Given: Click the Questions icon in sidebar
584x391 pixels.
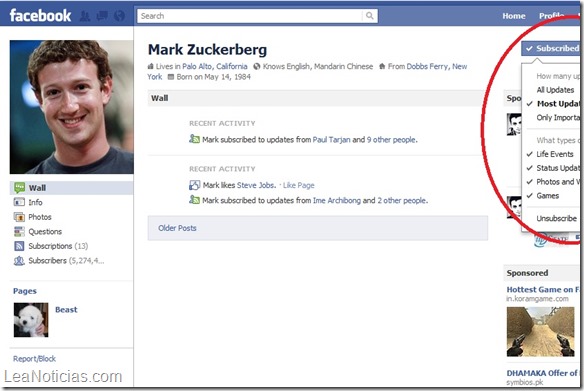Looking at the screenshot, I should pyautogui.click(x=19, y=231).
